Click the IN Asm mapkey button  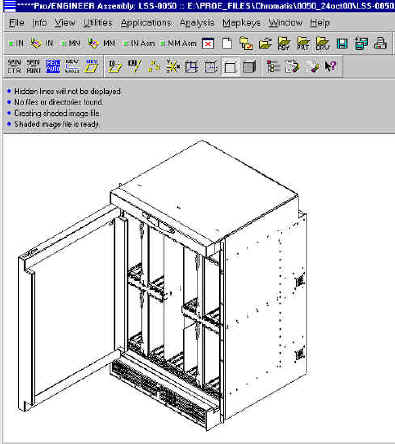(139, 43)
